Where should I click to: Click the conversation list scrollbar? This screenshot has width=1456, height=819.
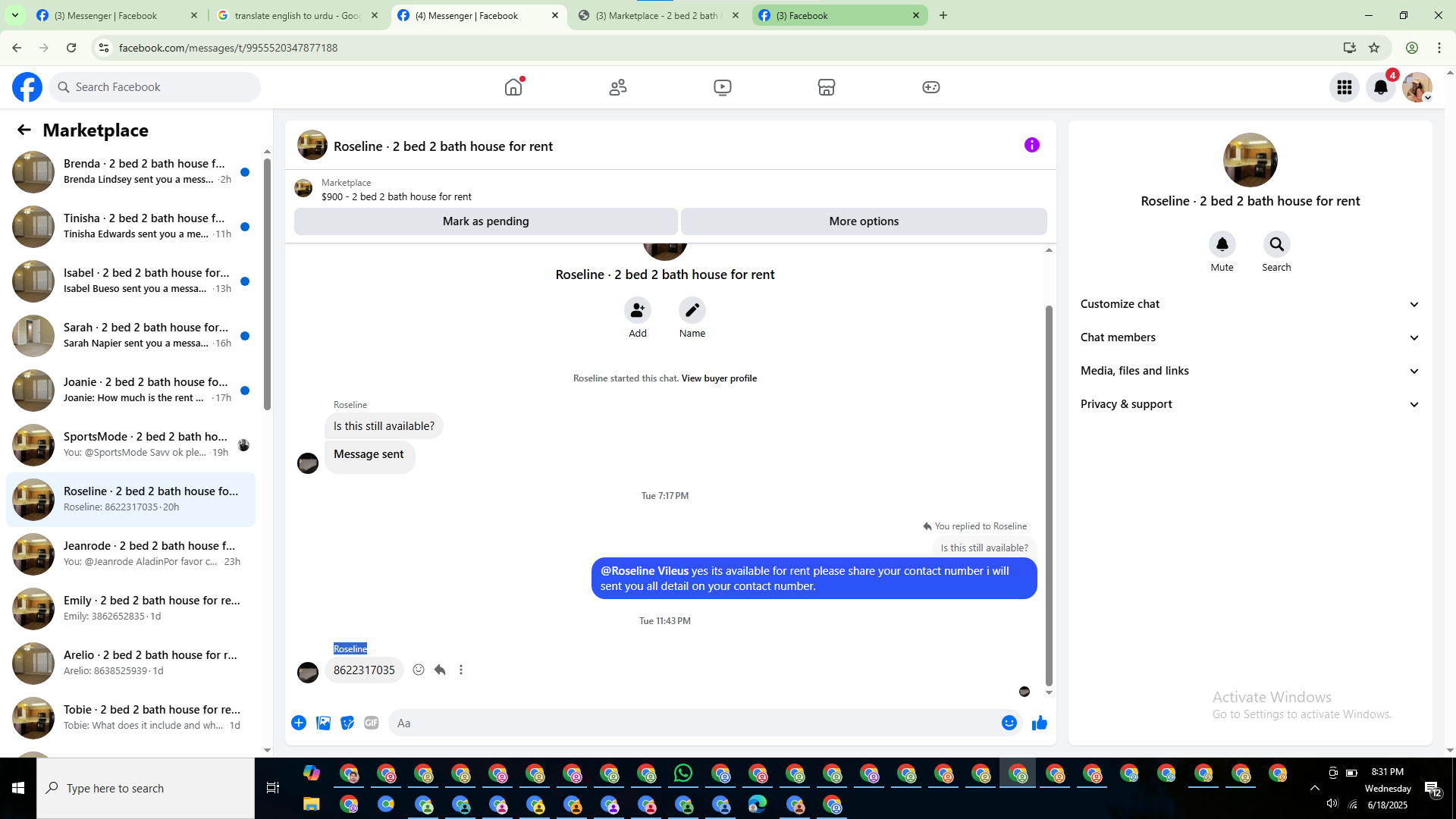coord(267,284)
